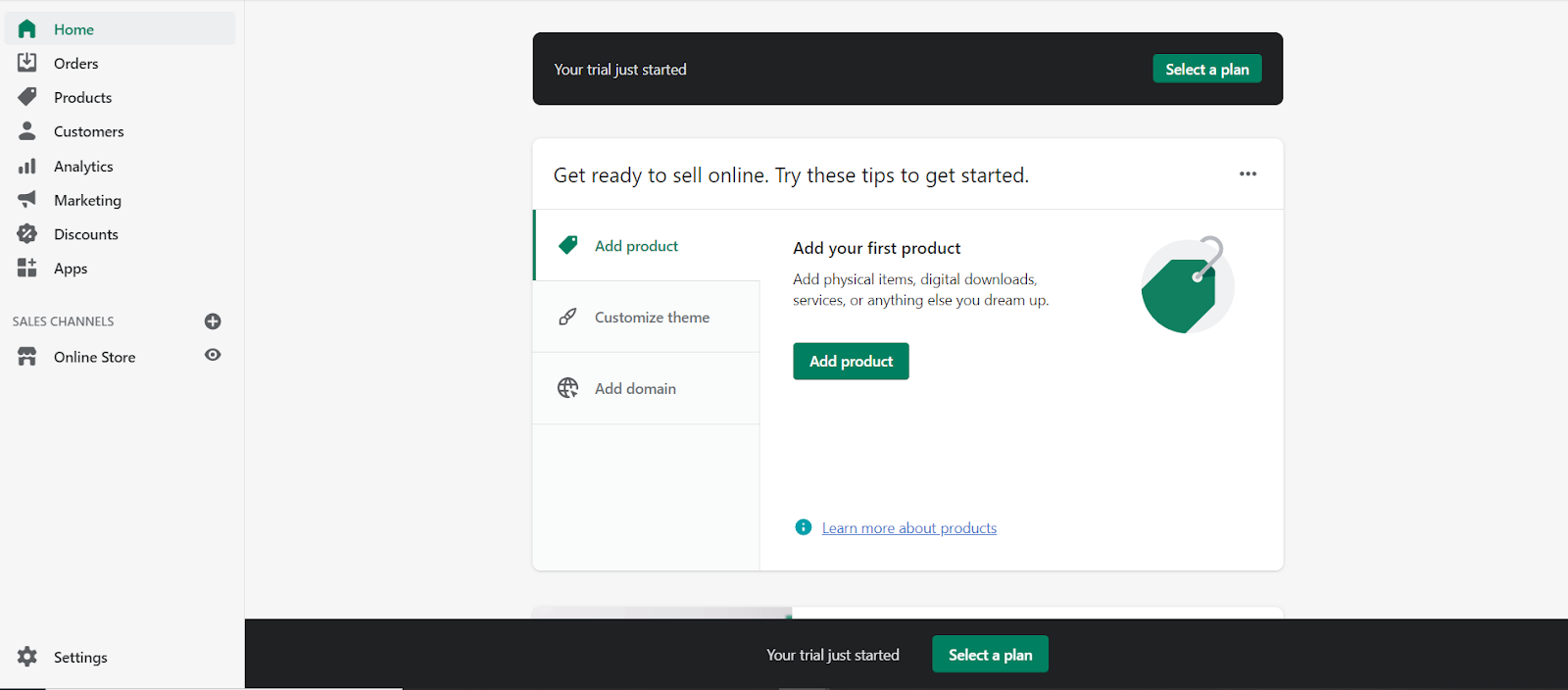Click the Marketing megaphone icon

(27, 200)
